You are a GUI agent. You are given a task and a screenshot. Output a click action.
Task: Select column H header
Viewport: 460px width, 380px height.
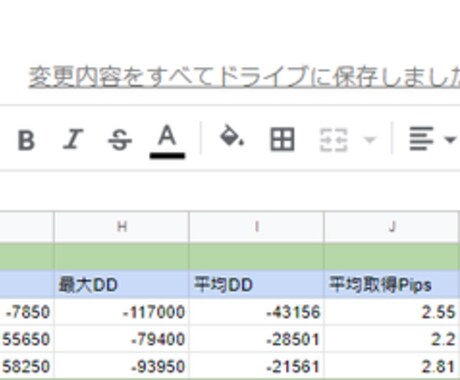click(x=122, y=227)
